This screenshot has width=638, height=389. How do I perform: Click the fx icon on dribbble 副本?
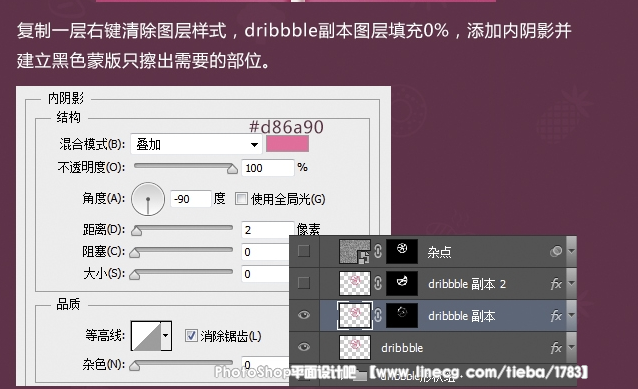[556, 316]
